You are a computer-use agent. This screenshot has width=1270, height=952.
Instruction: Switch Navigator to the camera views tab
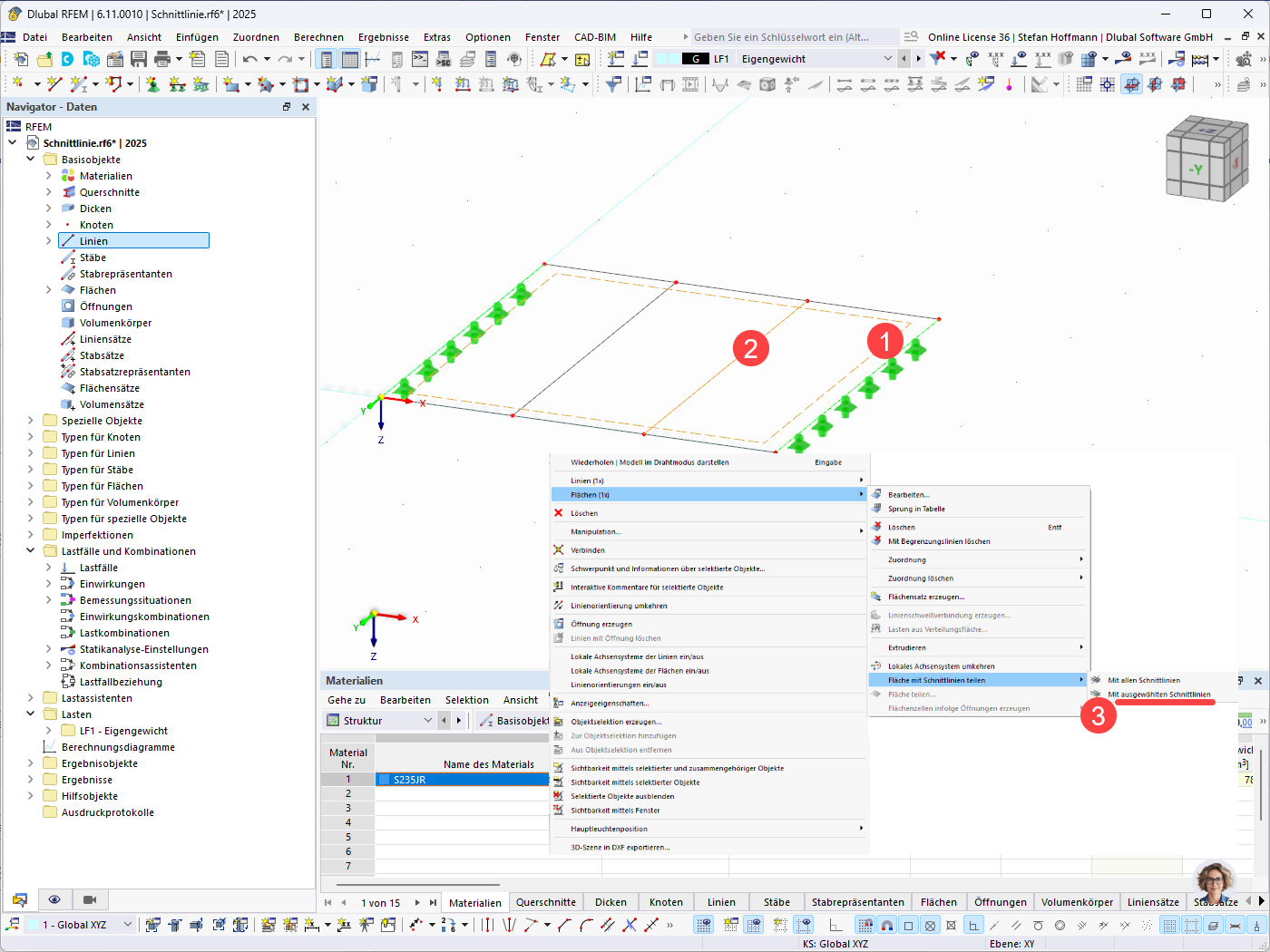[x=90, y=899]
